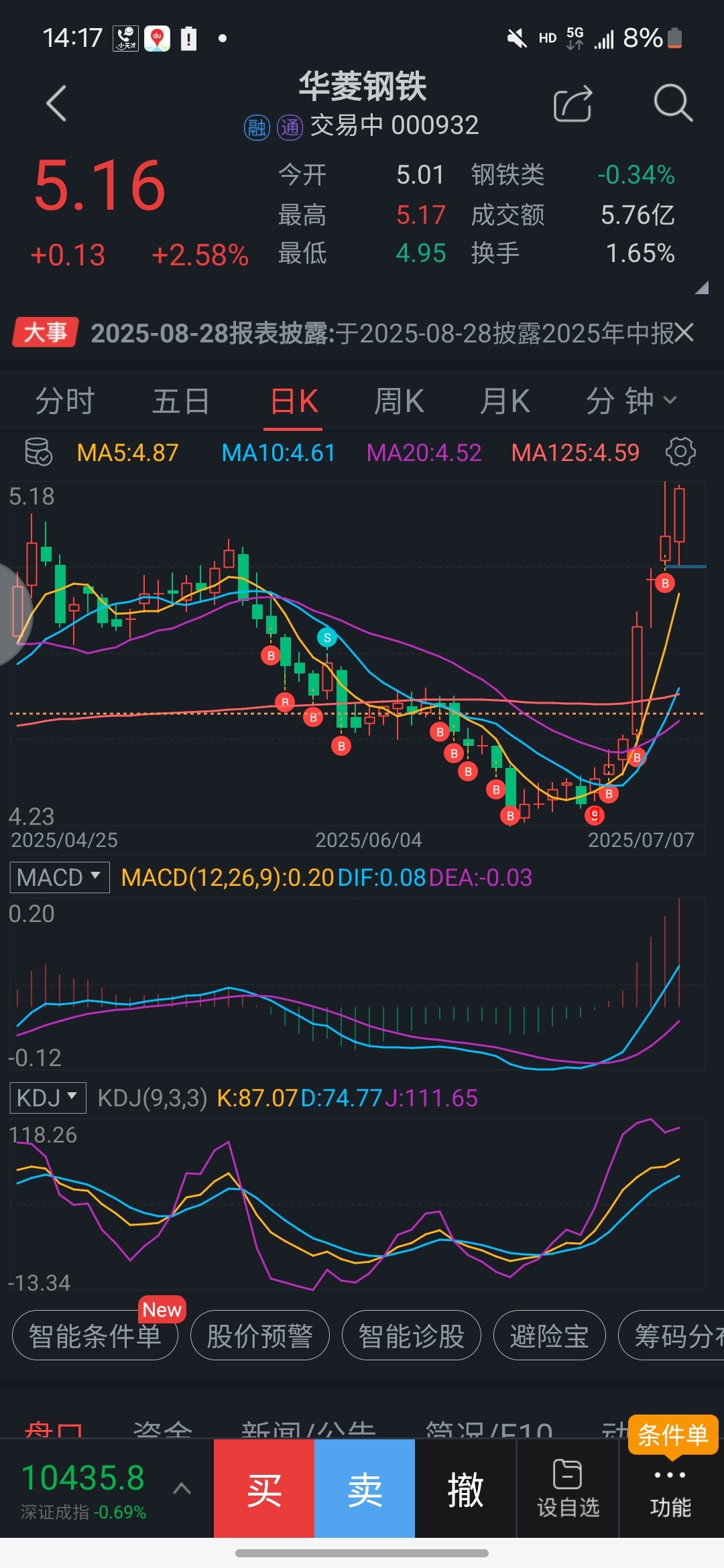Tap the battery status icon
This screenshot has height=1568, width=724.
click(x=675, y=38)
